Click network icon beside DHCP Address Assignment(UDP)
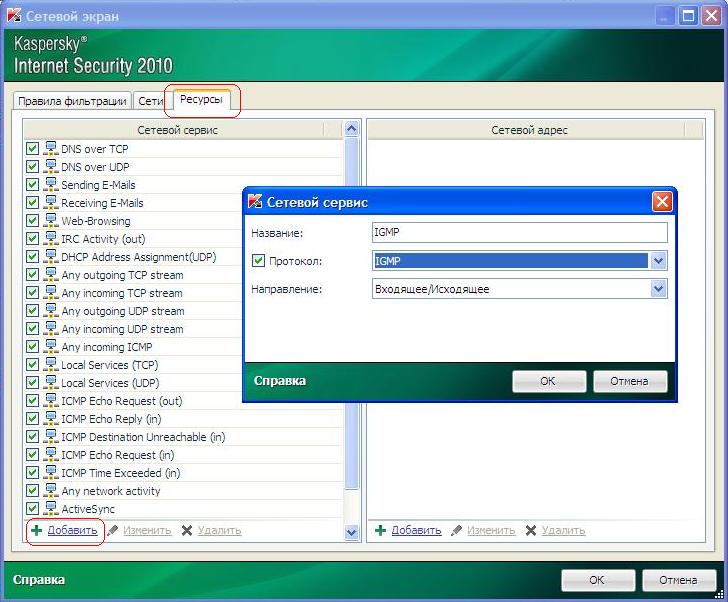 (51, 257)
